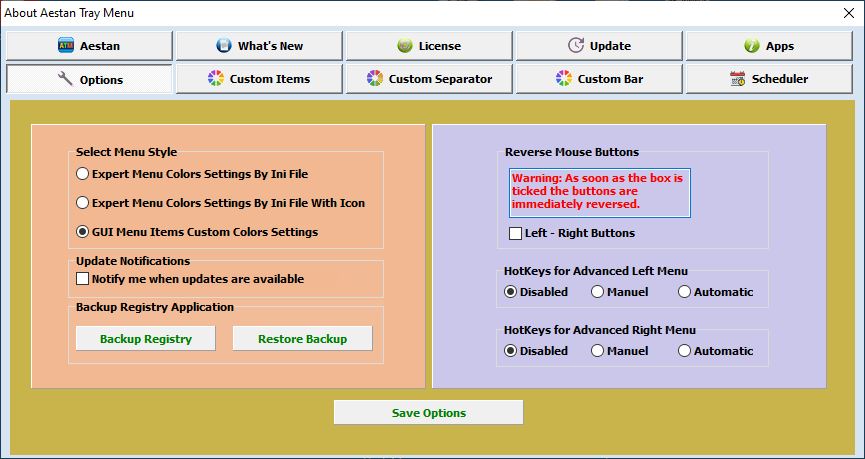
Task: Open the License tab
Action: (x=429, y=46)
